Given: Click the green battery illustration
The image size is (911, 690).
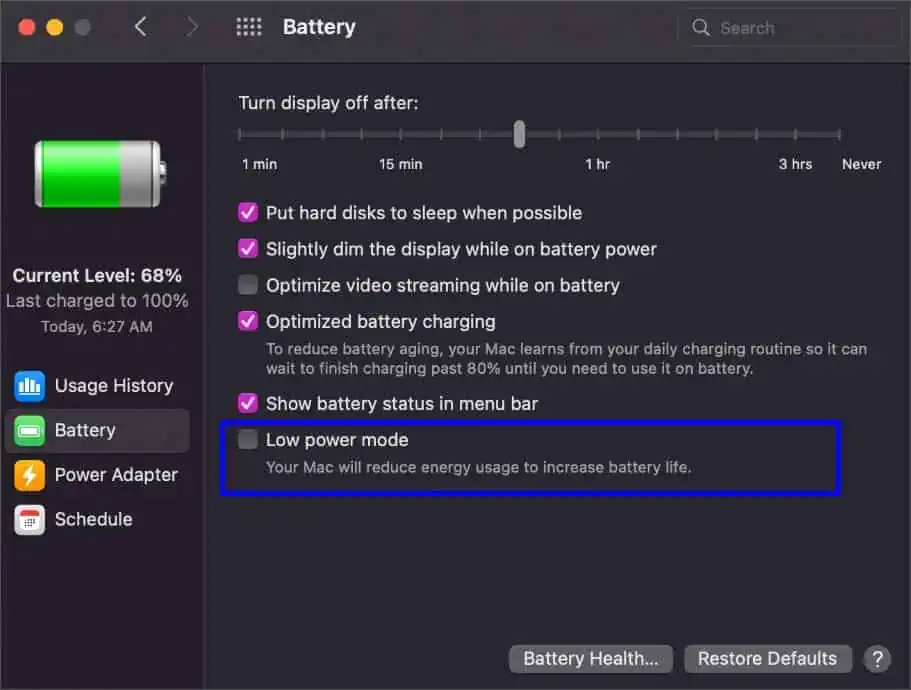Looking at the screenshot, I should click(97, 172).
